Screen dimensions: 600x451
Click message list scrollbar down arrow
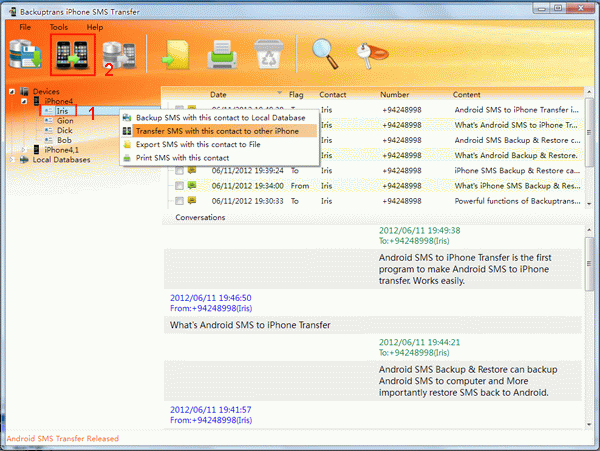[x=589, y=204]
